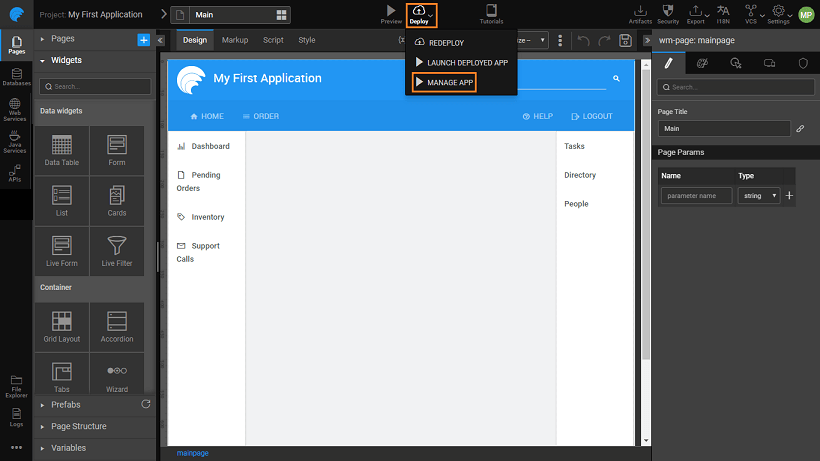
Task: Click the parameter name input field
Action: (697, 196)
